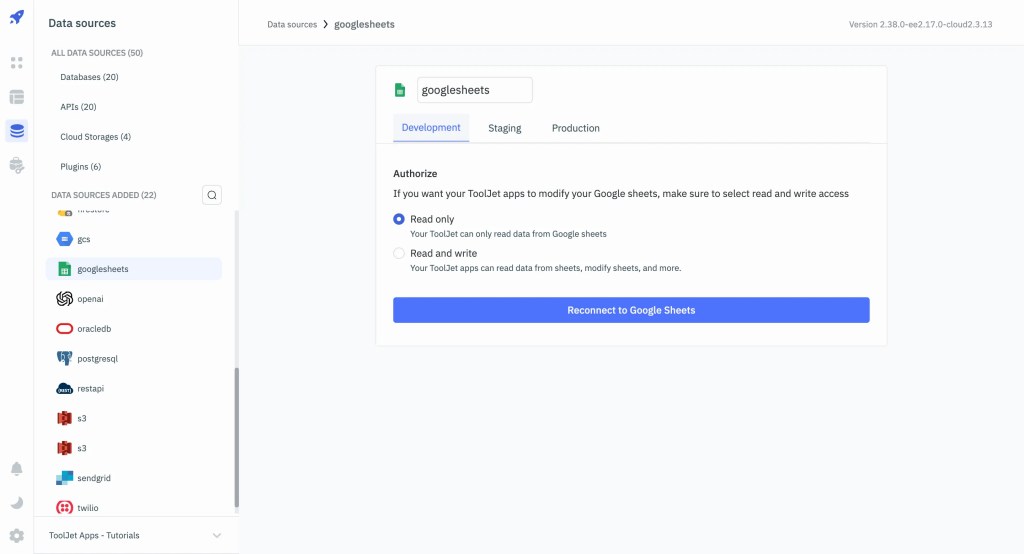Click the search icon in added data sources

click(x=212, y=195)
